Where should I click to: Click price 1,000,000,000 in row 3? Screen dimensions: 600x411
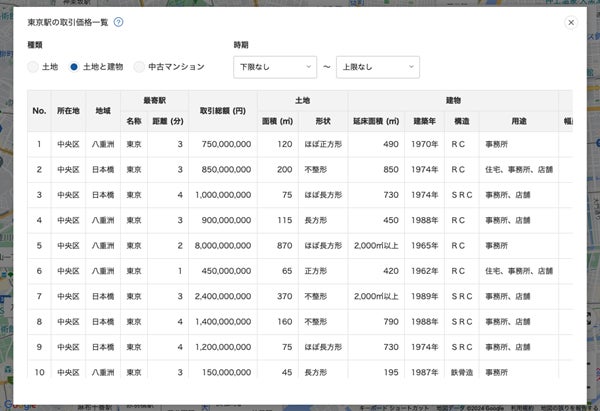pyautogui.click(x=223, y=195)
